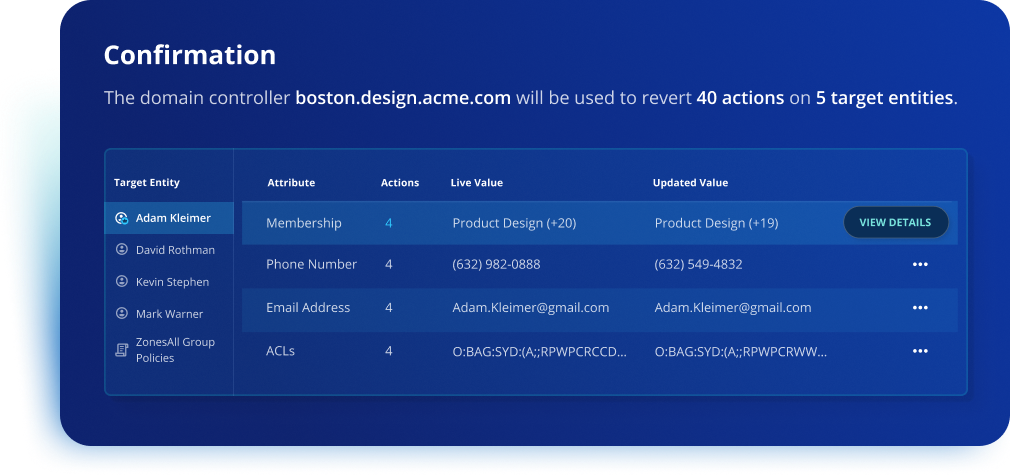Click the Product Design (+20) live value
This screenshot has height=476, width=1010.
[514, 223]
